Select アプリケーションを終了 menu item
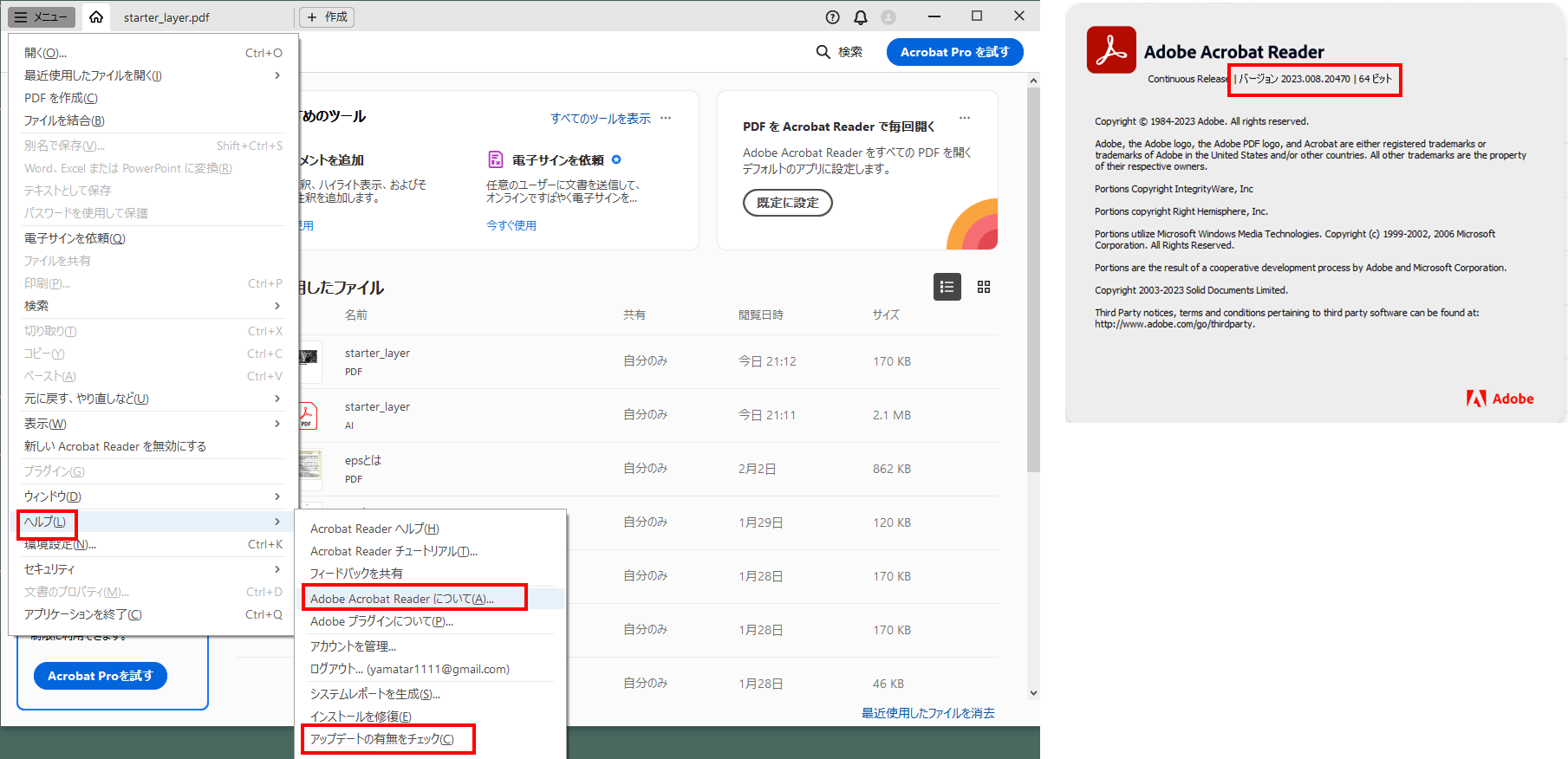 (153, 614)
